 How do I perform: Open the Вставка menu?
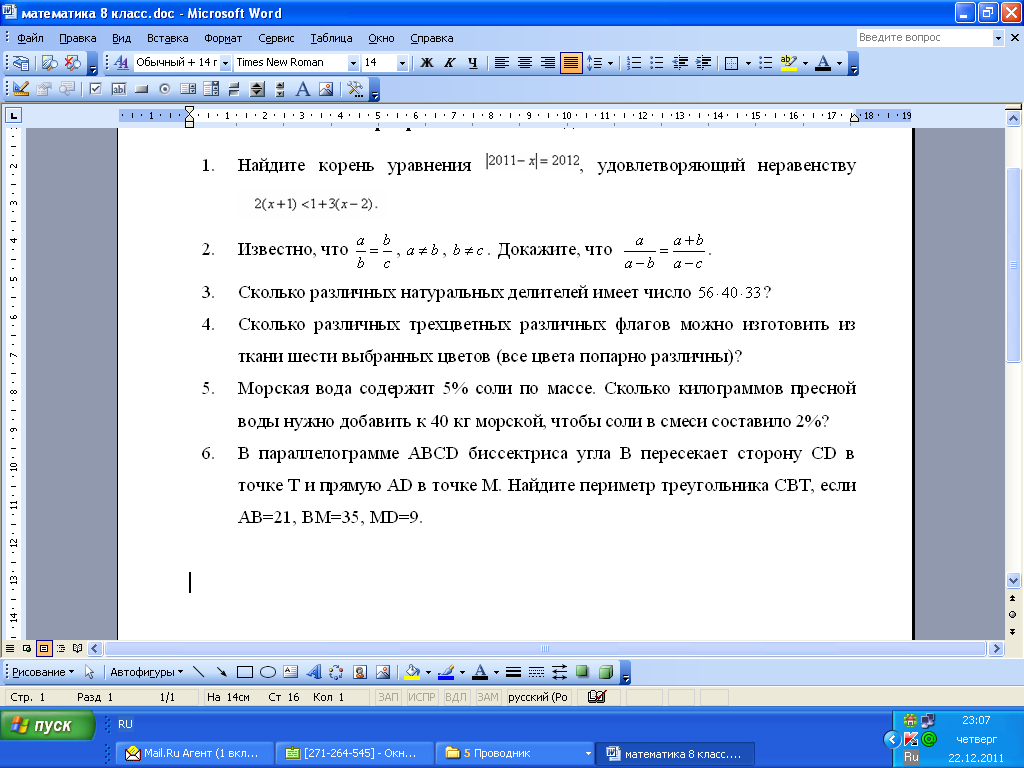point(167,38)
